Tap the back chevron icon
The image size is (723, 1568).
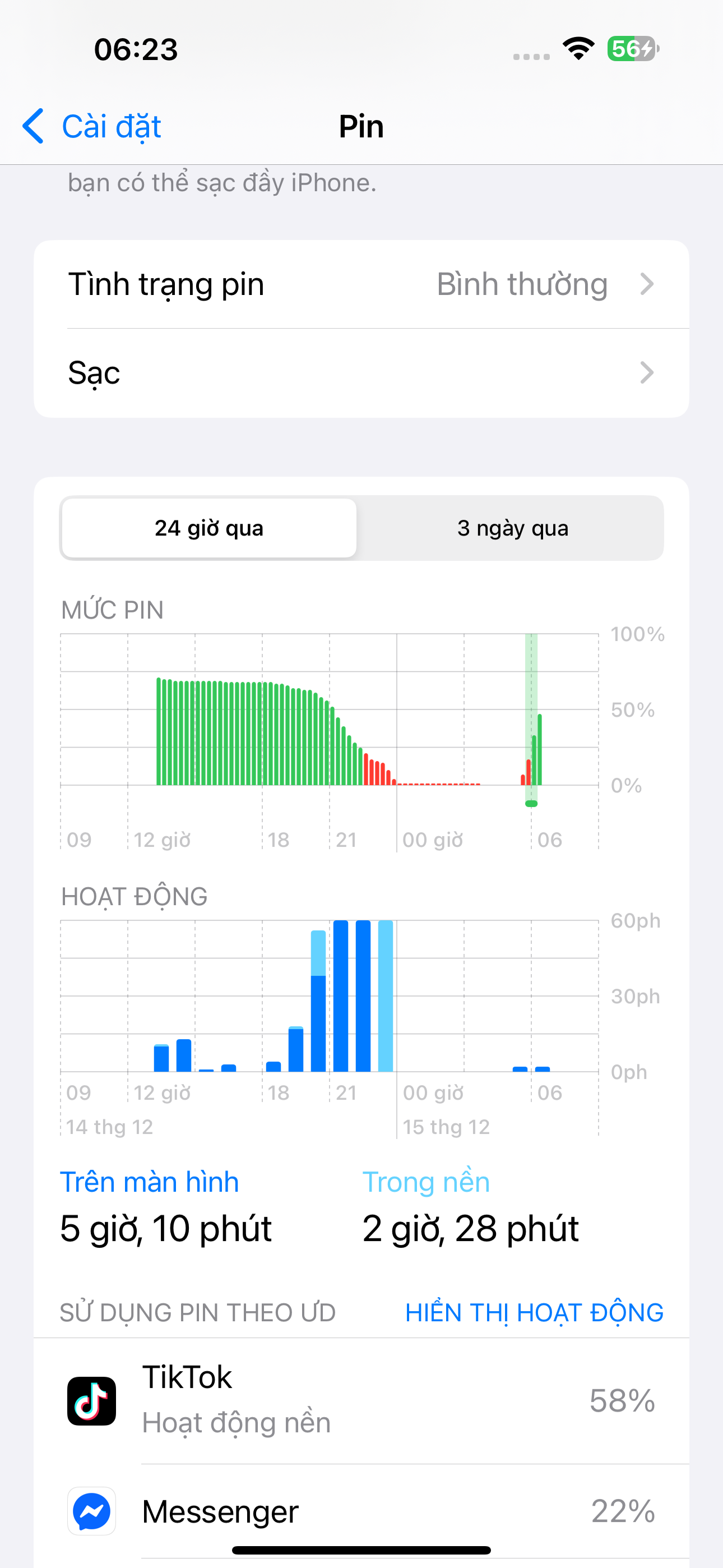34,126
